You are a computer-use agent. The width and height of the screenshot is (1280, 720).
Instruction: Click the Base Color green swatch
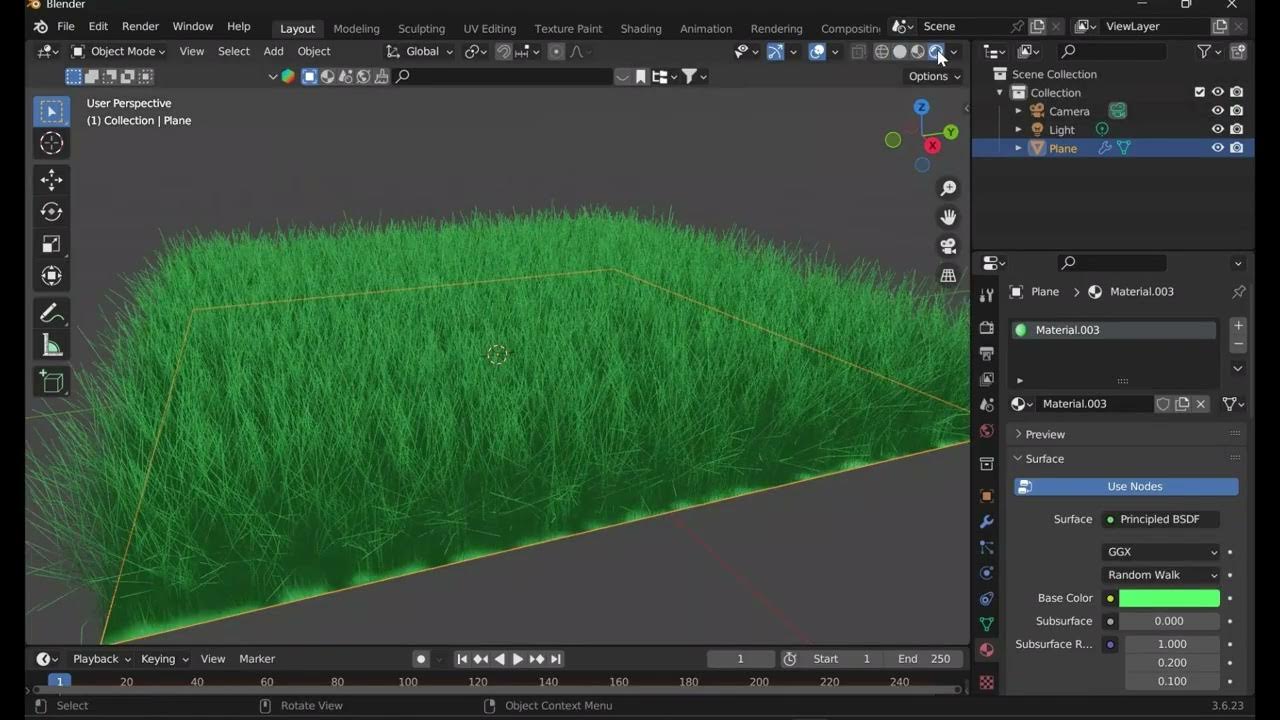1169,598
